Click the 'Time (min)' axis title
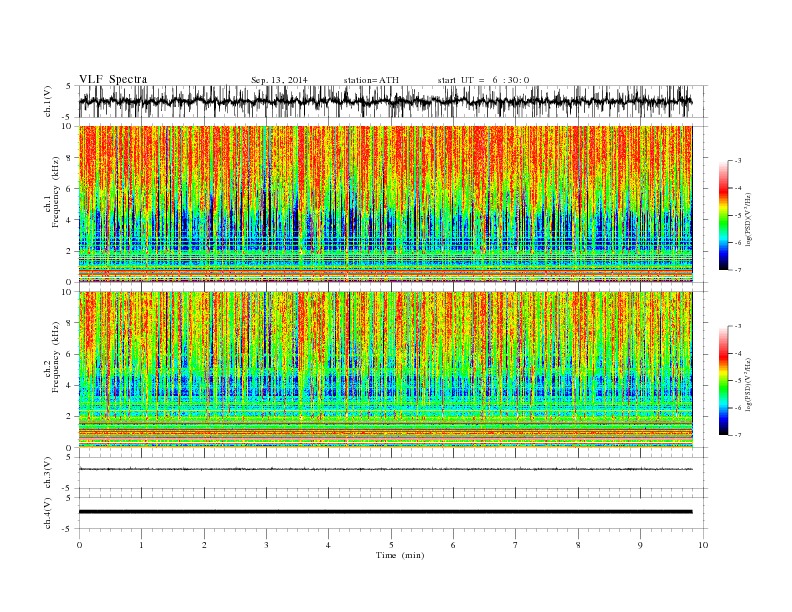Screen dimensions: 792x612 400,555
